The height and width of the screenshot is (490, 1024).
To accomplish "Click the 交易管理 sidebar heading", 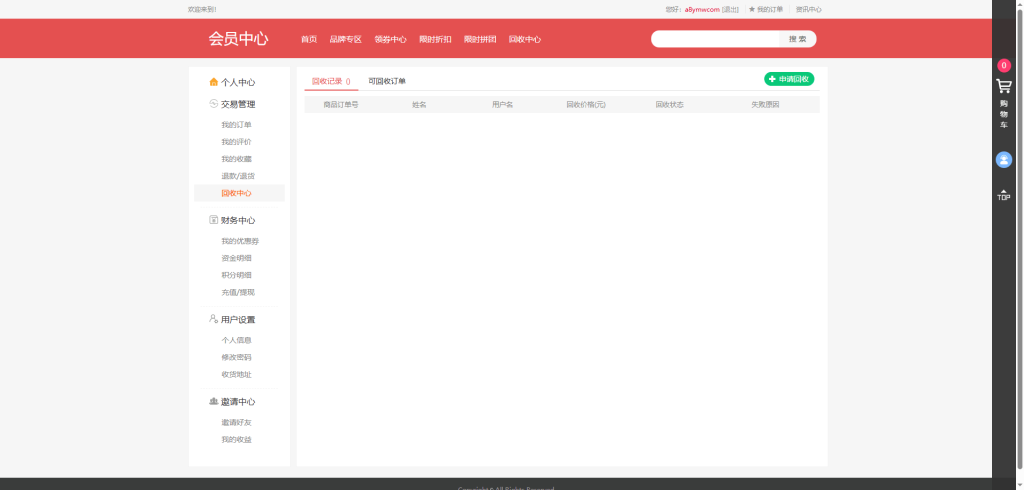I will (238, 104).
